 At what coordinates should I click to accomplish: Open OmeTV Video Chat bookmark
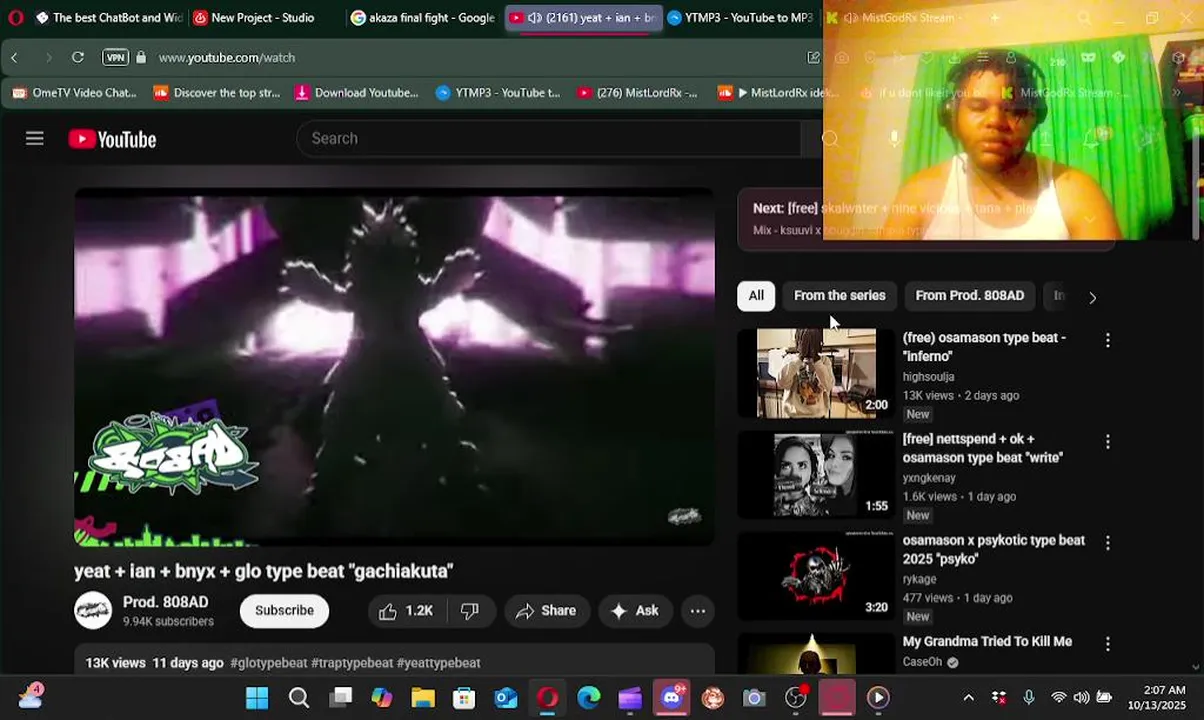click(x=75, y=93)
